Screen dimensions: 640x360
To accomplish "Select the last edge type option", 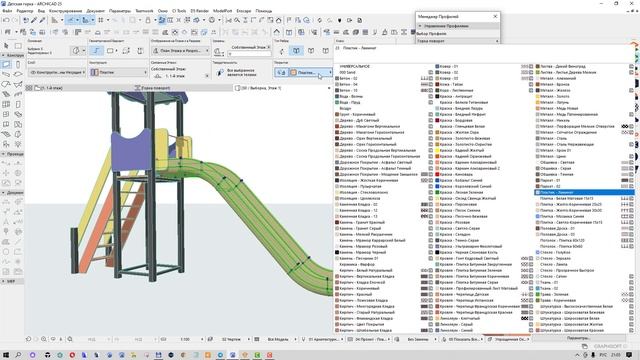I will pyautogui.click(x=326, y=51).
